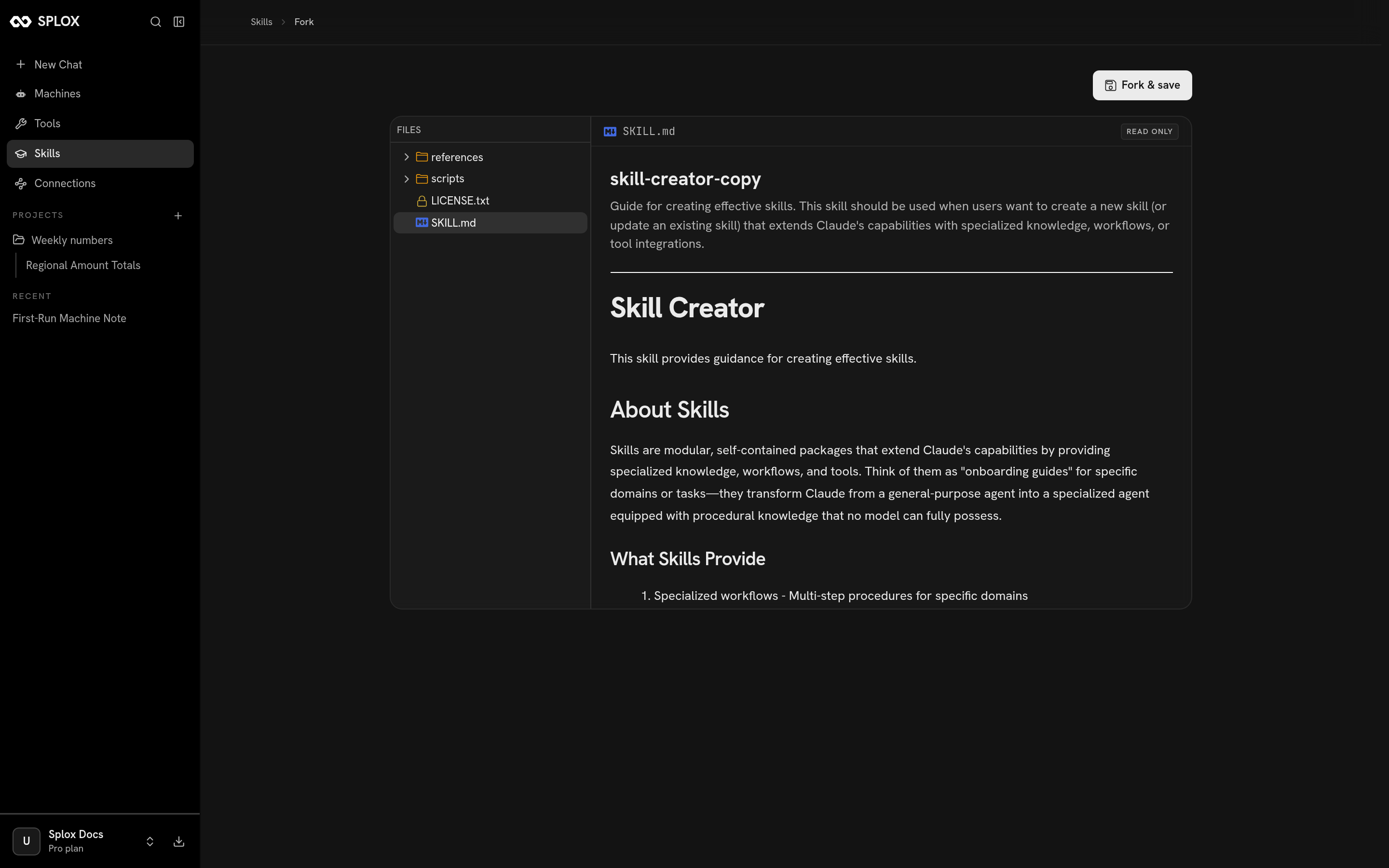1389x868 pixels.
Task: Open New Chat
Action: 100,64
